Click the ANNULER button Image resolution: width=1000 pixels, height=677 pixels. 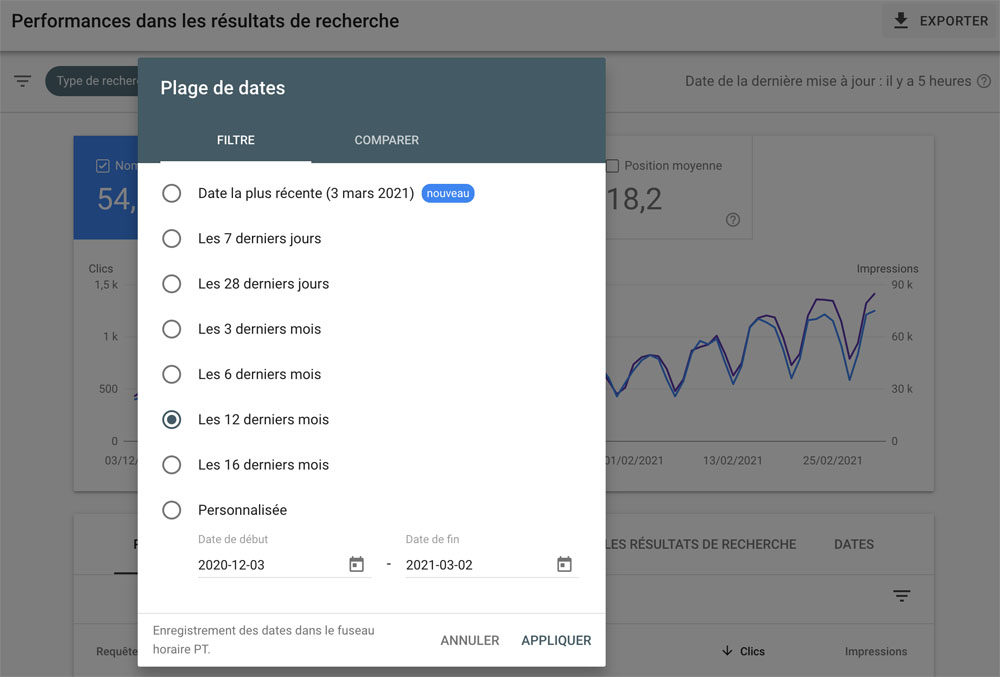click(x=469, y=640)
